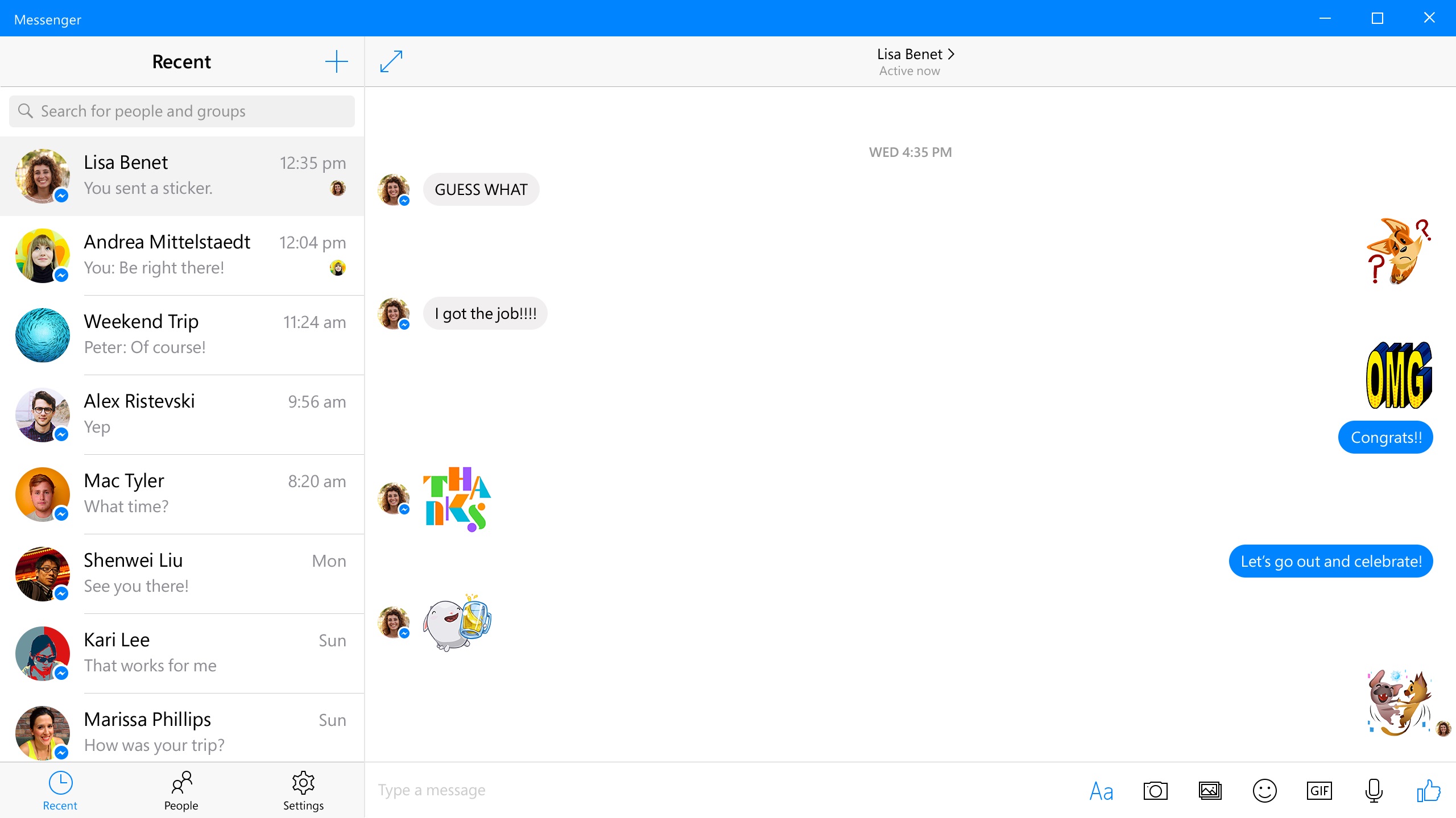
Task: Switch to the People tab
Action: (181, 790)
